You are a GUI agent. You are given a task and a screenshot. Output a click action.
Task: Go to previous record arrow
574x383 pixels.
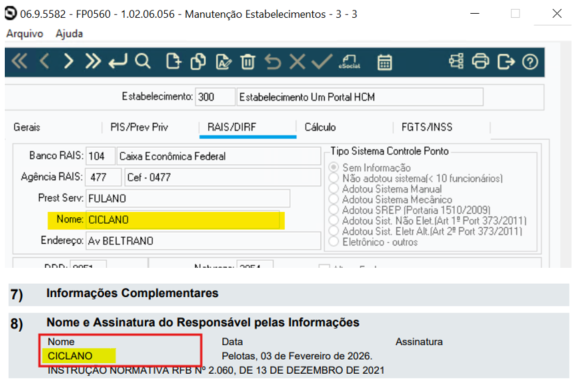(44, 61)
